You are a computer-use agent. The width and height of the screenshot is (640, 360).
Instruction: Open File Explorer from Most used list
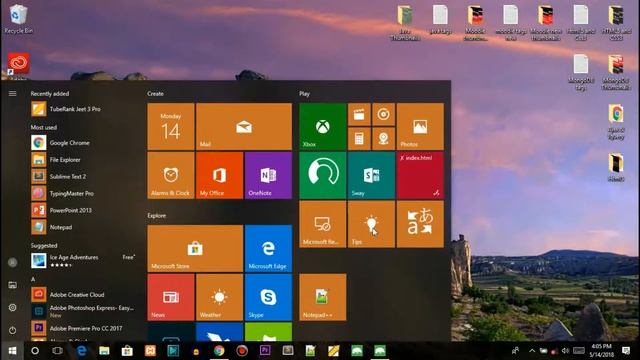click(x=84, y=160)
